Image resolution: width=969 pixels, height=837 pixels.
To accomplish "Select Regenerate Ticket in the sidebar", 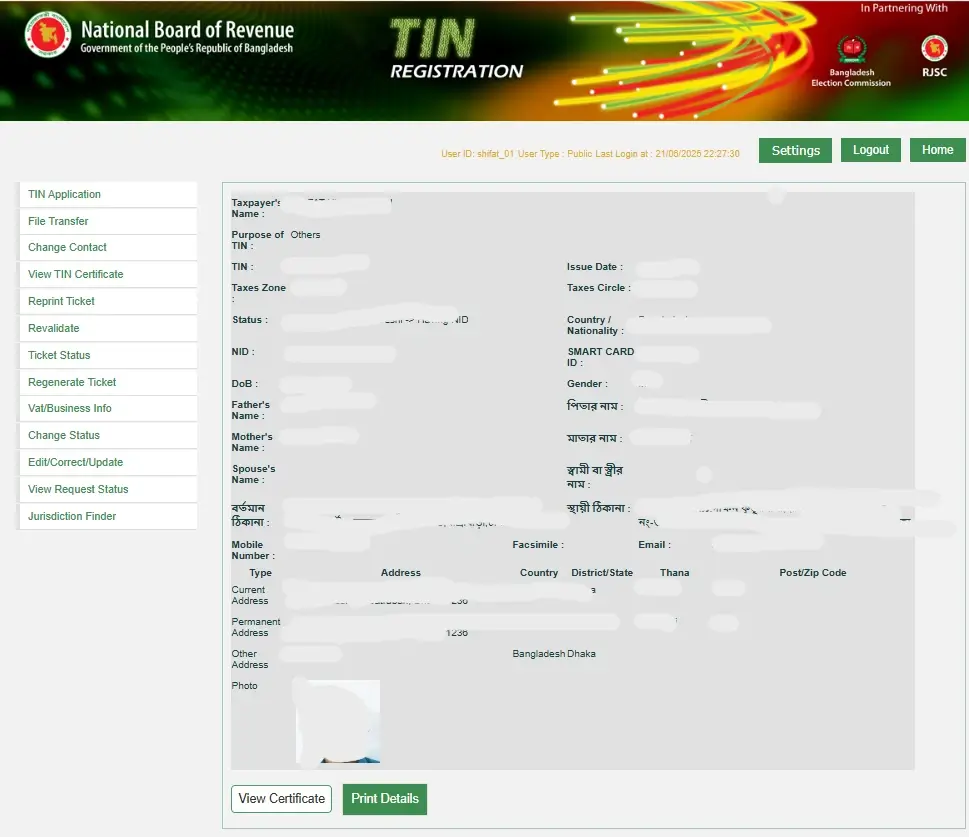I will coord(73,382).
